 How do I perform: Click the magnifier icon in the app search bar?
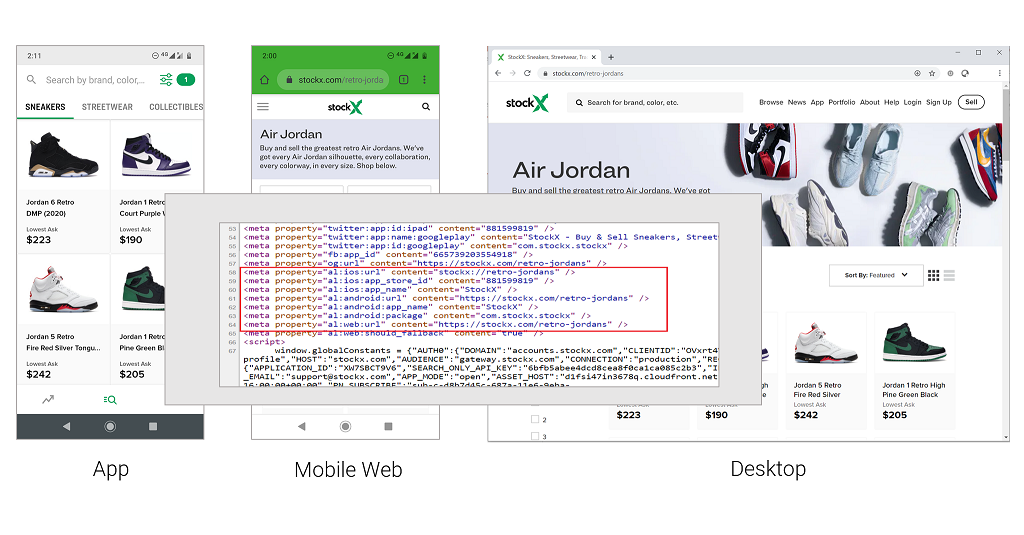click(31, 80)
